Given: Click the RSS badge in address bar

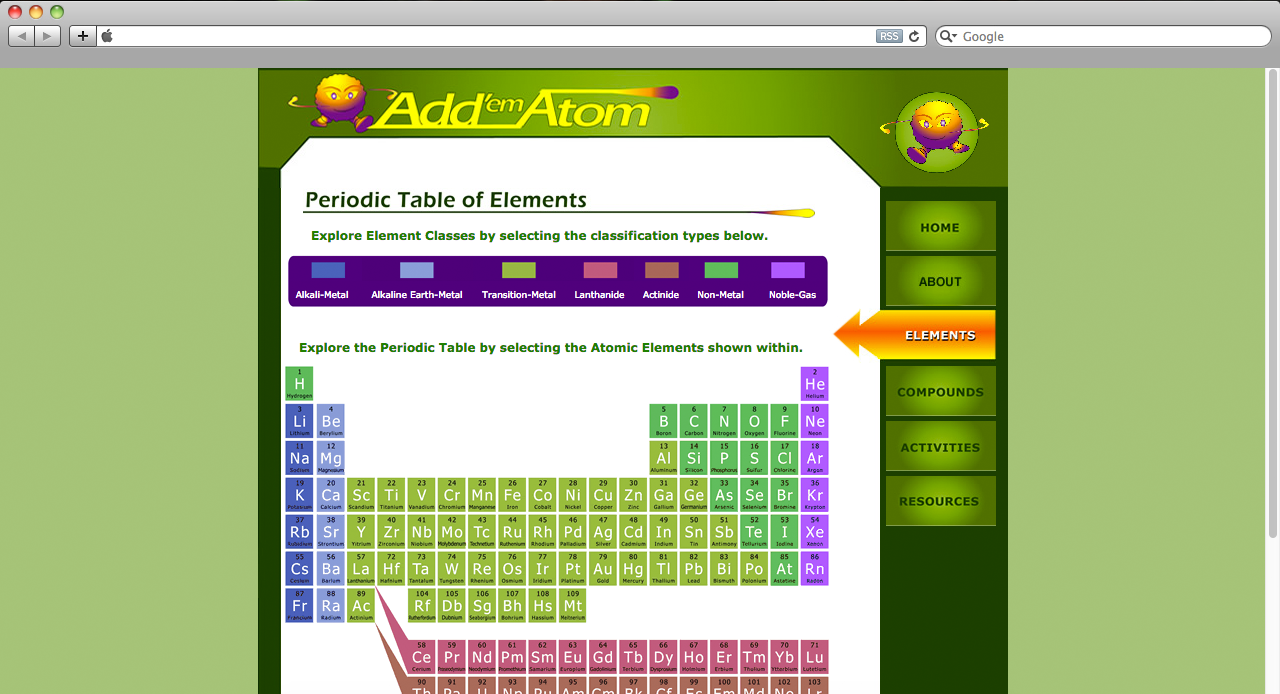Looking at the screenshot, I should pos(889,36).
